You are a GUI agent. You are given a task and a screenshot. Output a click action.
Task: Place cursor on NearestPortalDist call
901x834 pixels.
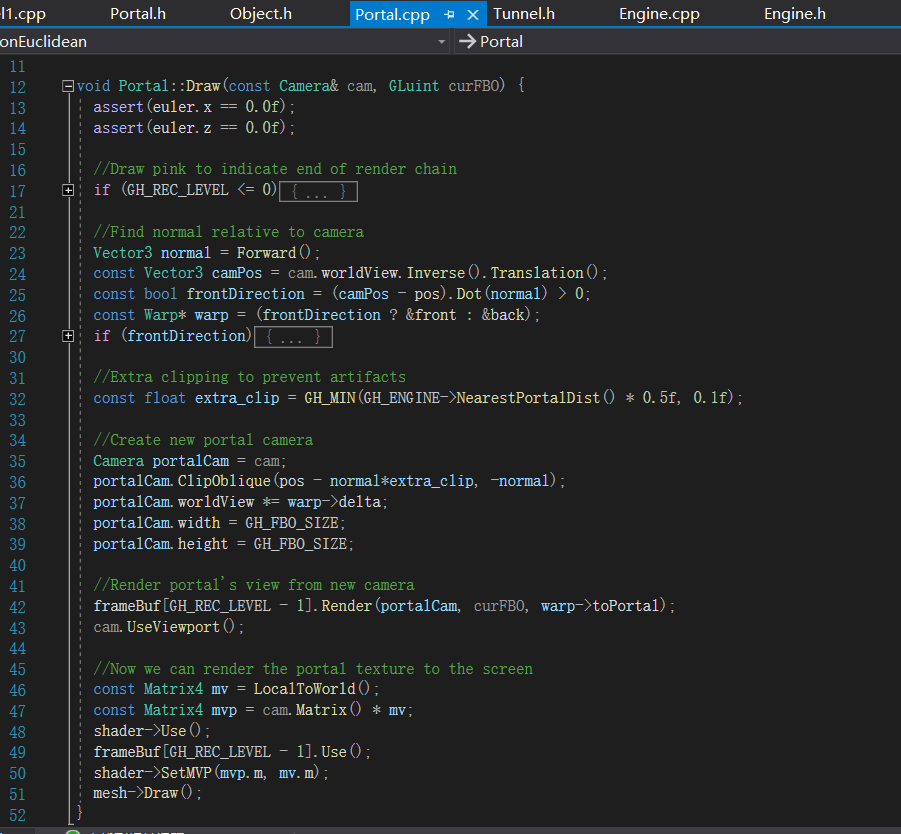[528, 398]
